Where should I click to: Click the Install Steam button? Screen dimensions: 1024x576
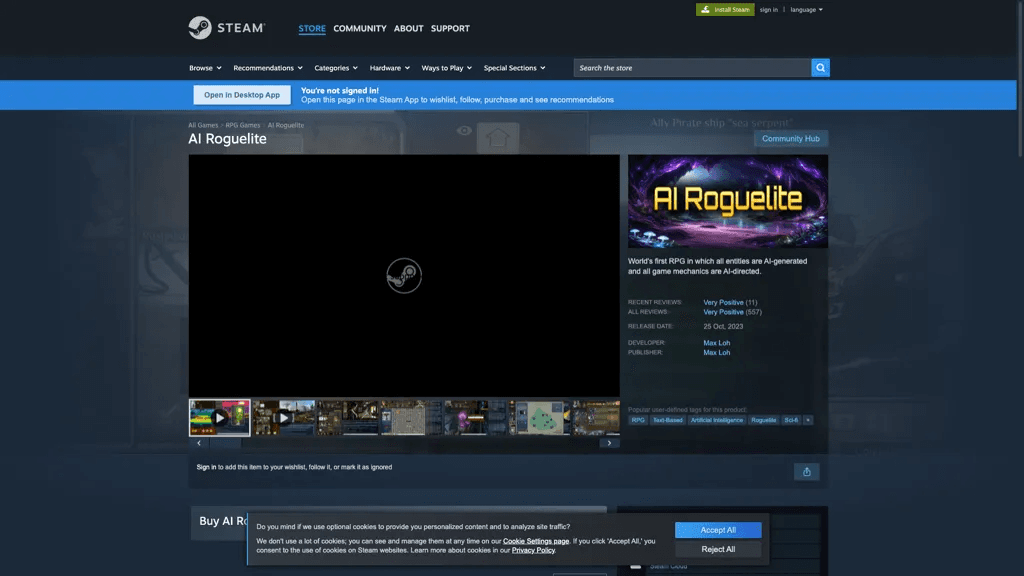click(x=725, y=10)
